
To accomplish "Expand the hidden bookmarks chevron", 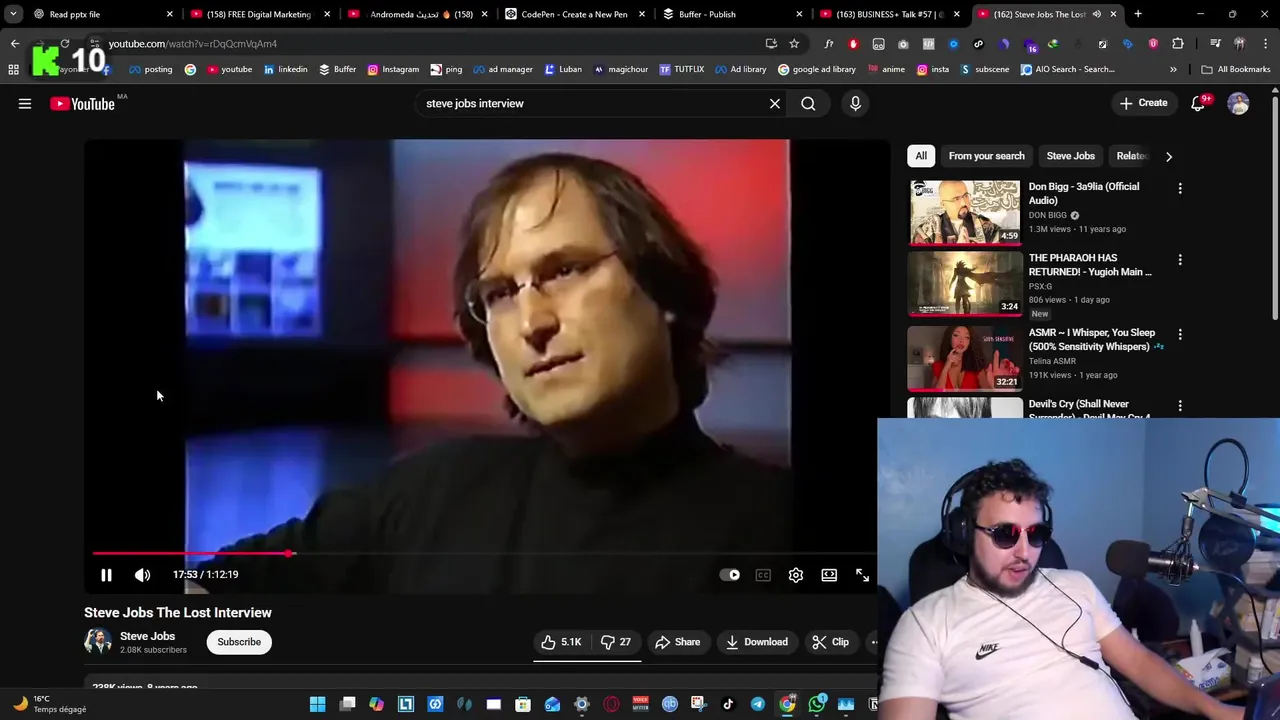I will pyautogui.click(x=1173, y=69).
